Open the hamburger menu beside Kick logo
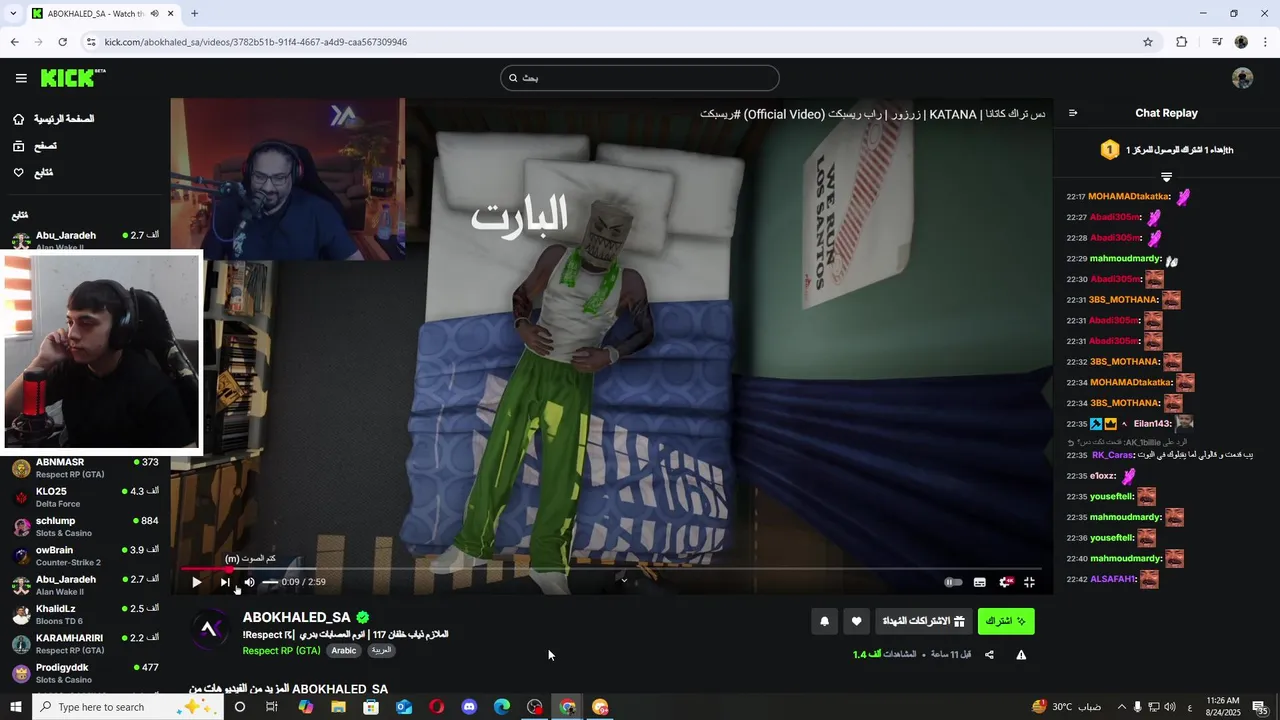The image size is (1280, 720). (x=21, y=78)
